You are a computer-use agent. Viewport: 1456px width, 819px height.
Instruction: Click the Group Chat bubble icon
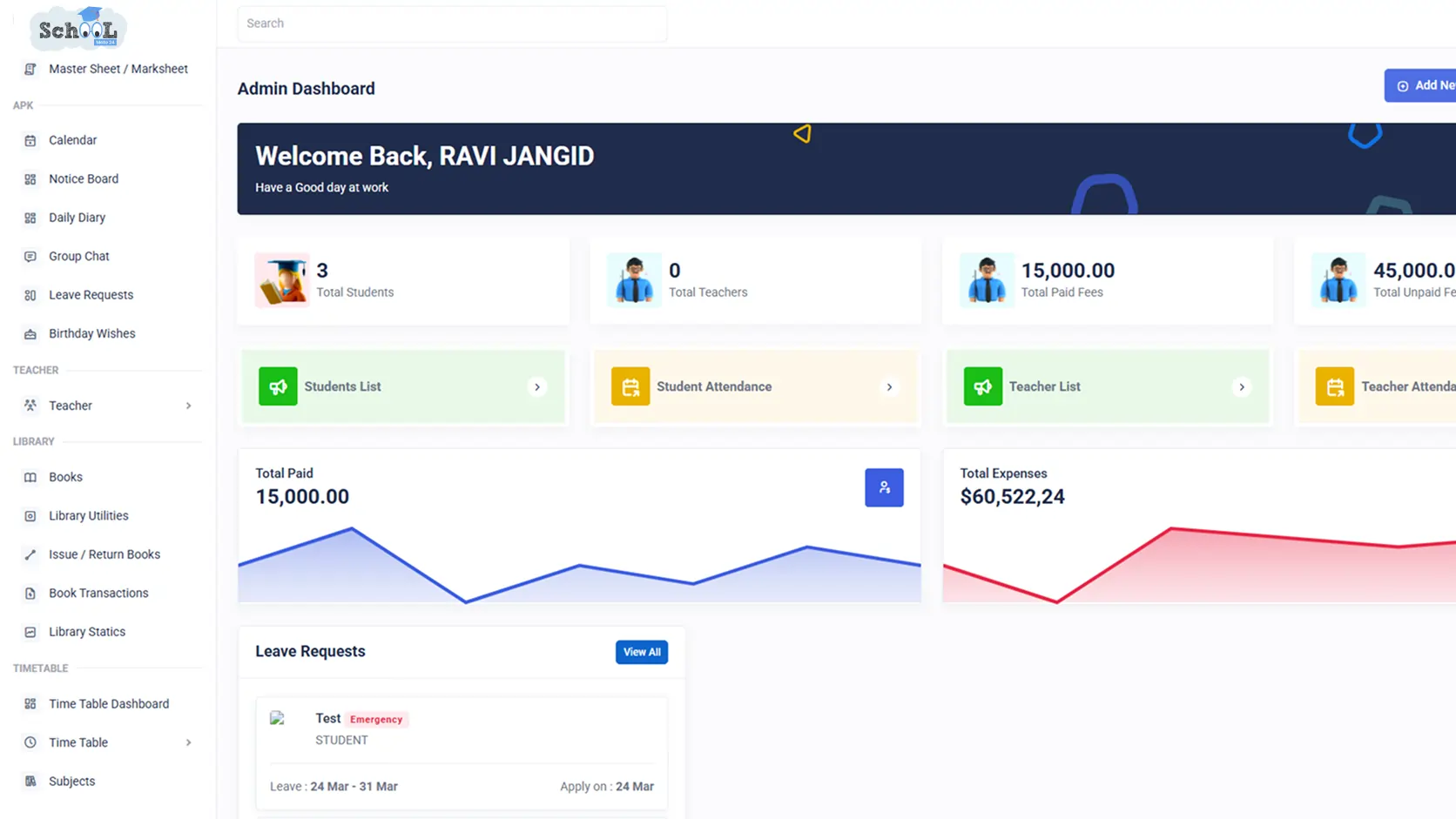(30, 257)
